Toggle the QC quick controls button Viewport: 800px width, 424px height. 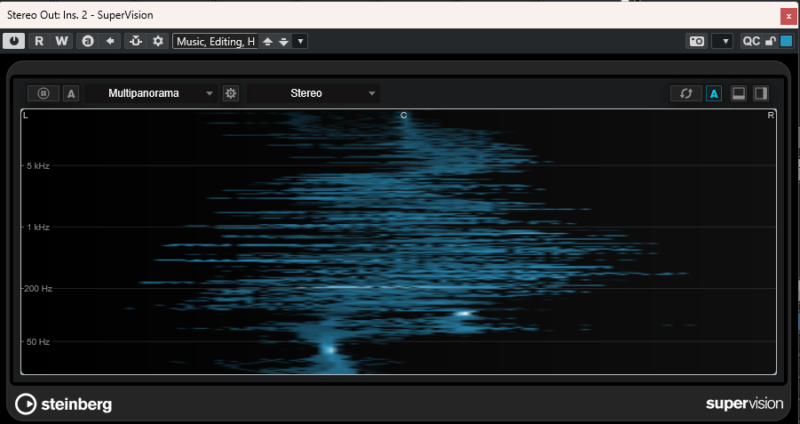coord(751,41)
